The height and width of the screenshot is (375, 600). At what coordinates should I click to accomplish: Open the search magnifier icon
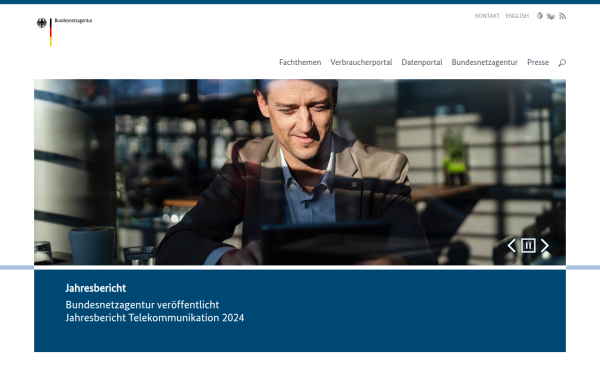click(562, 62)
